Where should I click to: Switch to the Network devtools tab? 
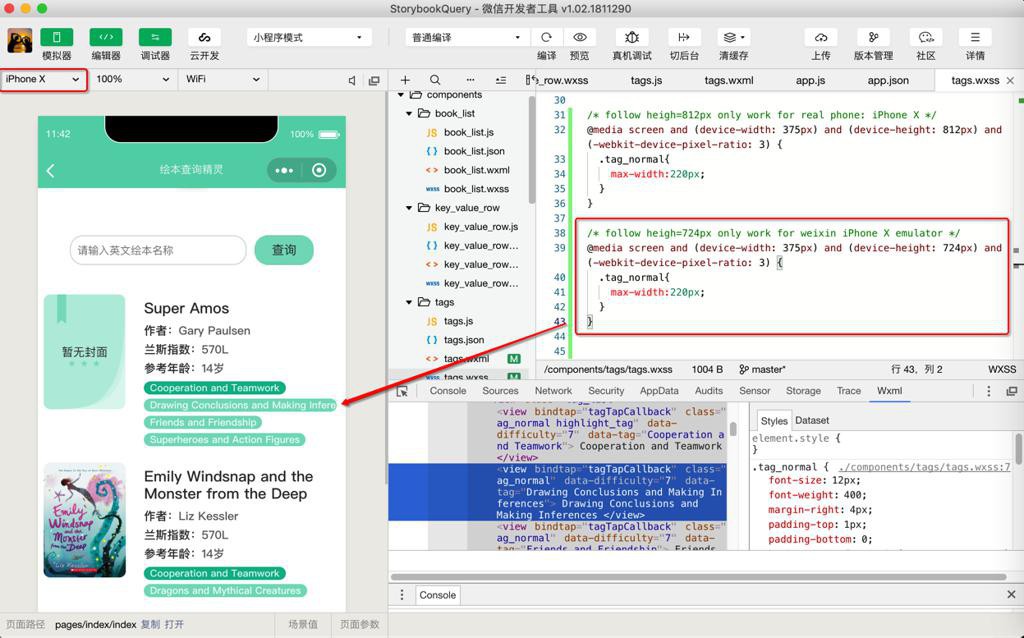[553, 391]
